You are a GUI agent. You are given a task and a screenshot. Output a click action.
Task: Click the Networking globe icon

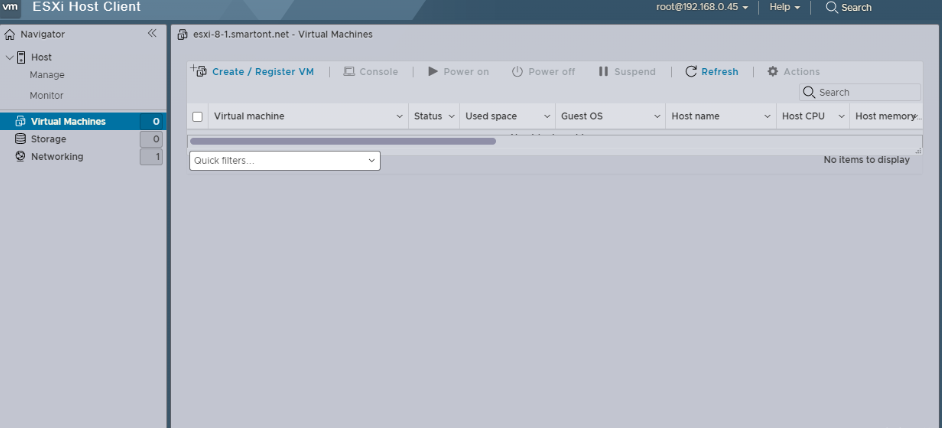point(20,156)
